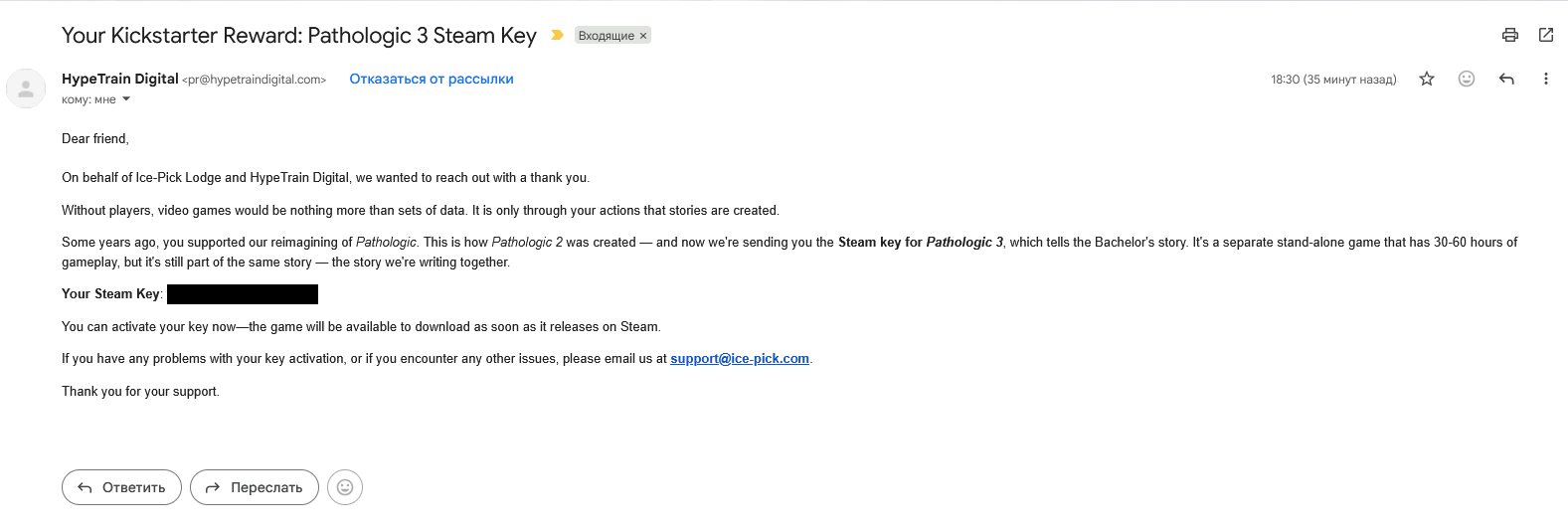
Task: Star this message
Action: coord(1427,79)
